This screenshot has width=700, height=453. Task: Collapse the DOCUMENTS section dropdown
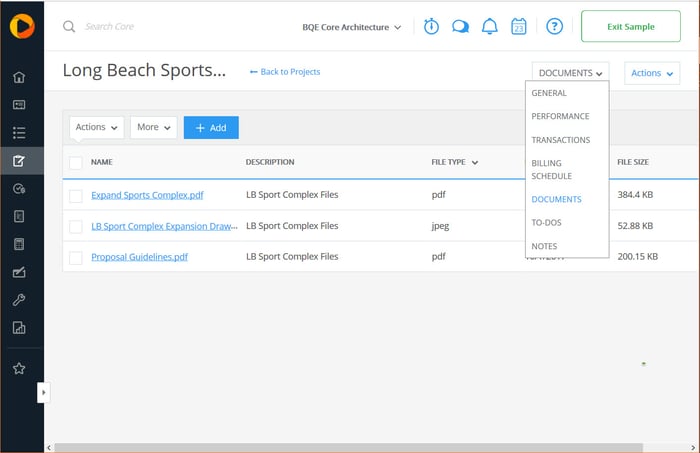coord(571,73)
